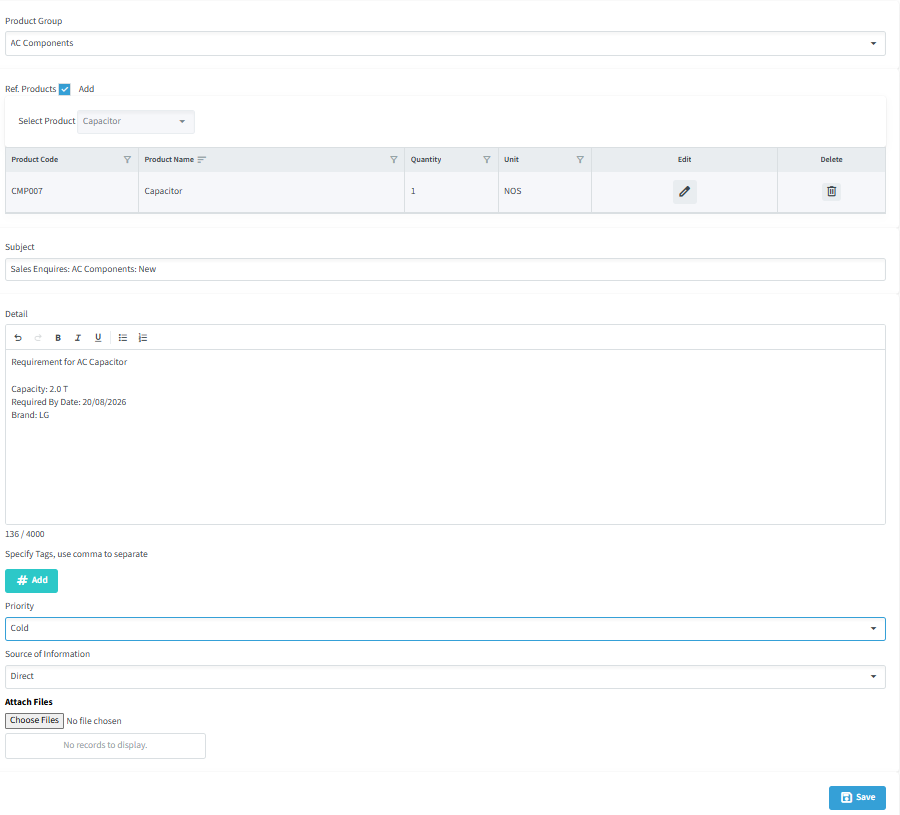The height and width of the screenshot is (815, 900).
Task: Delete the Capacitor row with trash icon
Action: tap(831, 191)
